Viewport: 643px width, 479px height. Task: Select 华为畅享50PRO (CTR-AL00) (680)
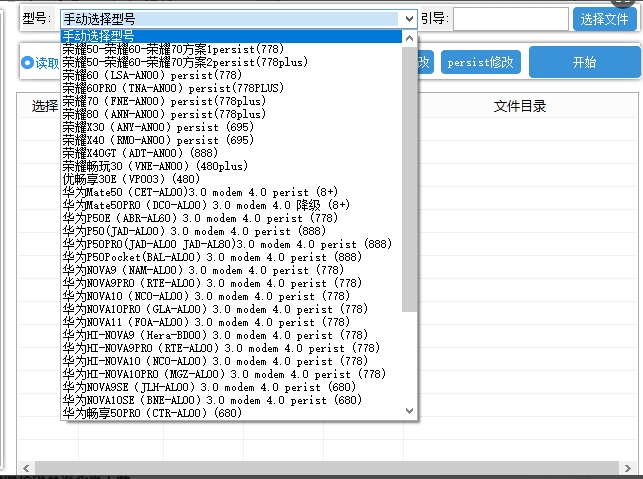point(231,413)
